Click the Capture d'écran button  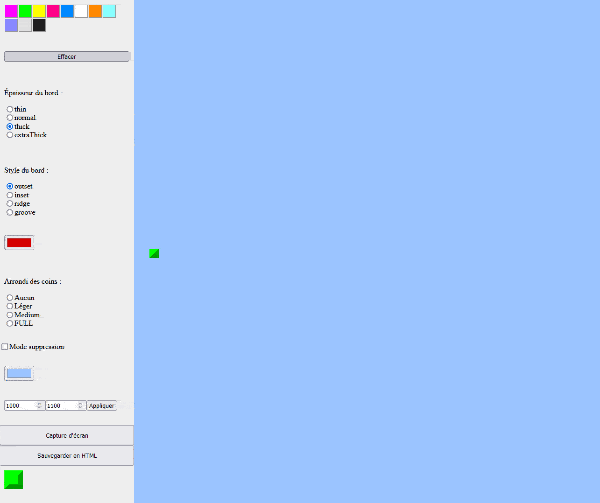pyautogui.click(x=67, y=435)
